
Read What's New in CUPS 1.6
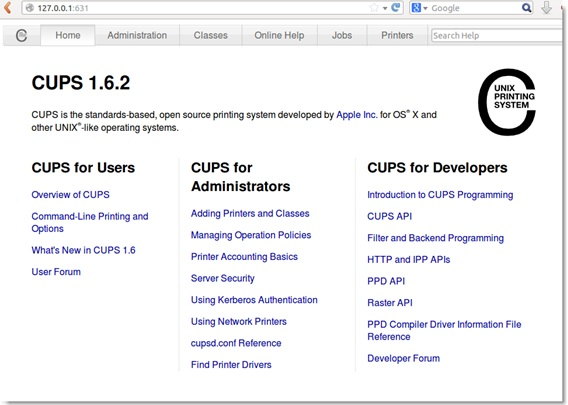(83, 250)
